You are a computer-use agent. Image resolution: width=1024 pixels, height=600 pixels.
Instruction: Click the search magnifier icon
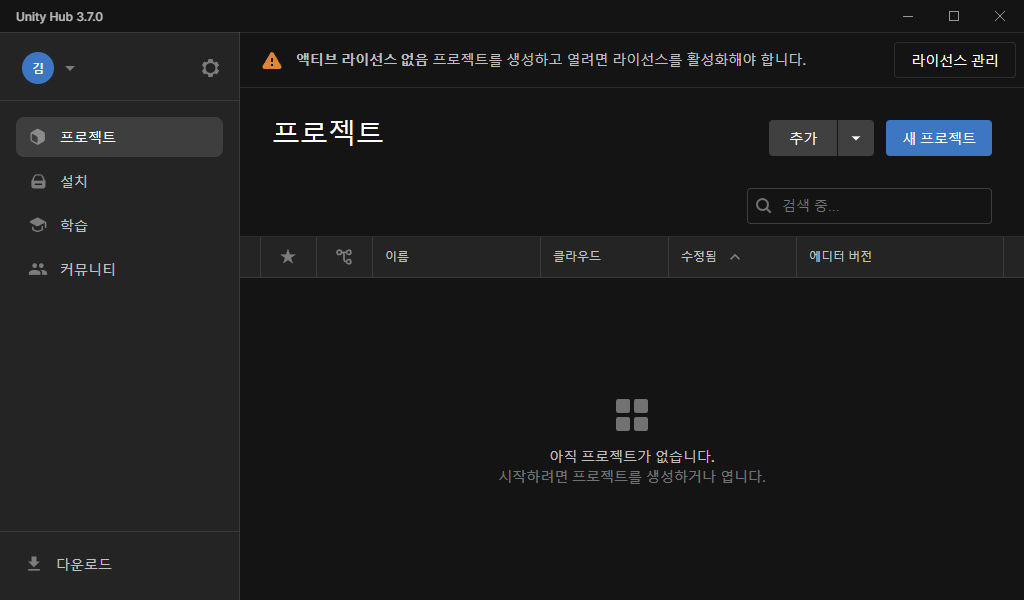763,206
